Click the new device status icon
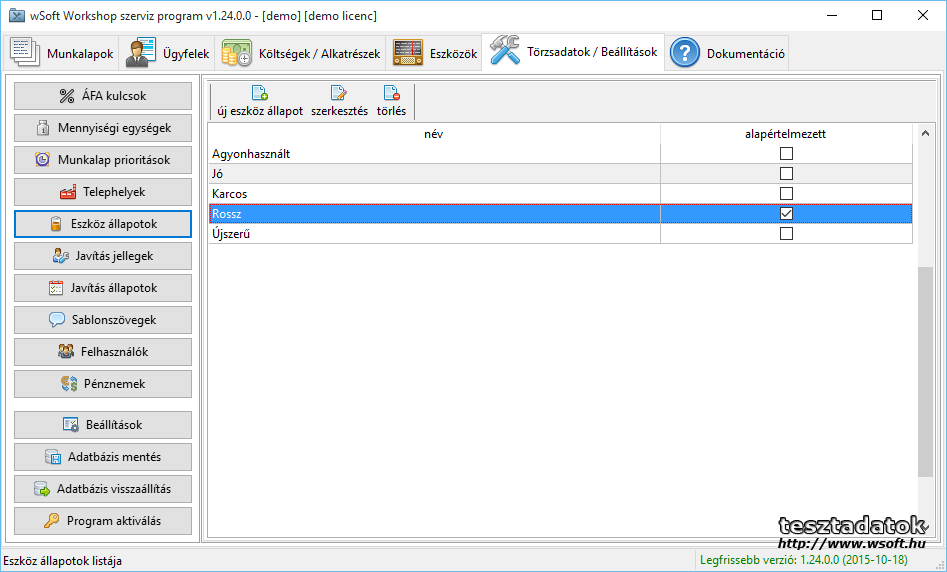 tap(259, 94)
